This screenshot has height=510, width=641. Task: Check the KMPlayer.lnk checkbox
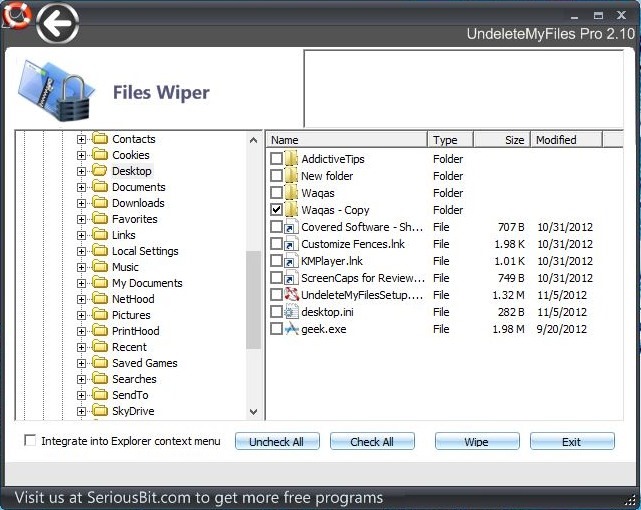click(x=276, y=261)
